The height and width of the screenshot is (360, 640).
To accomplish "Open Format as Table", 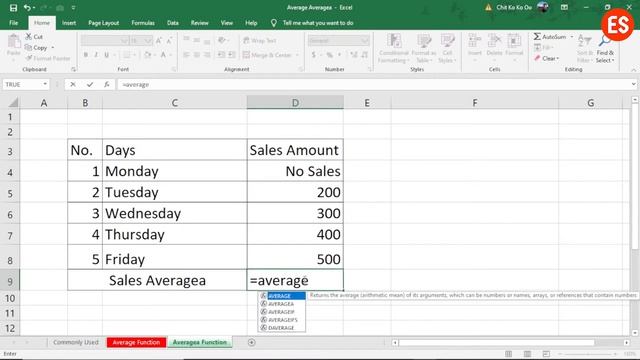I will pos(424,48).
